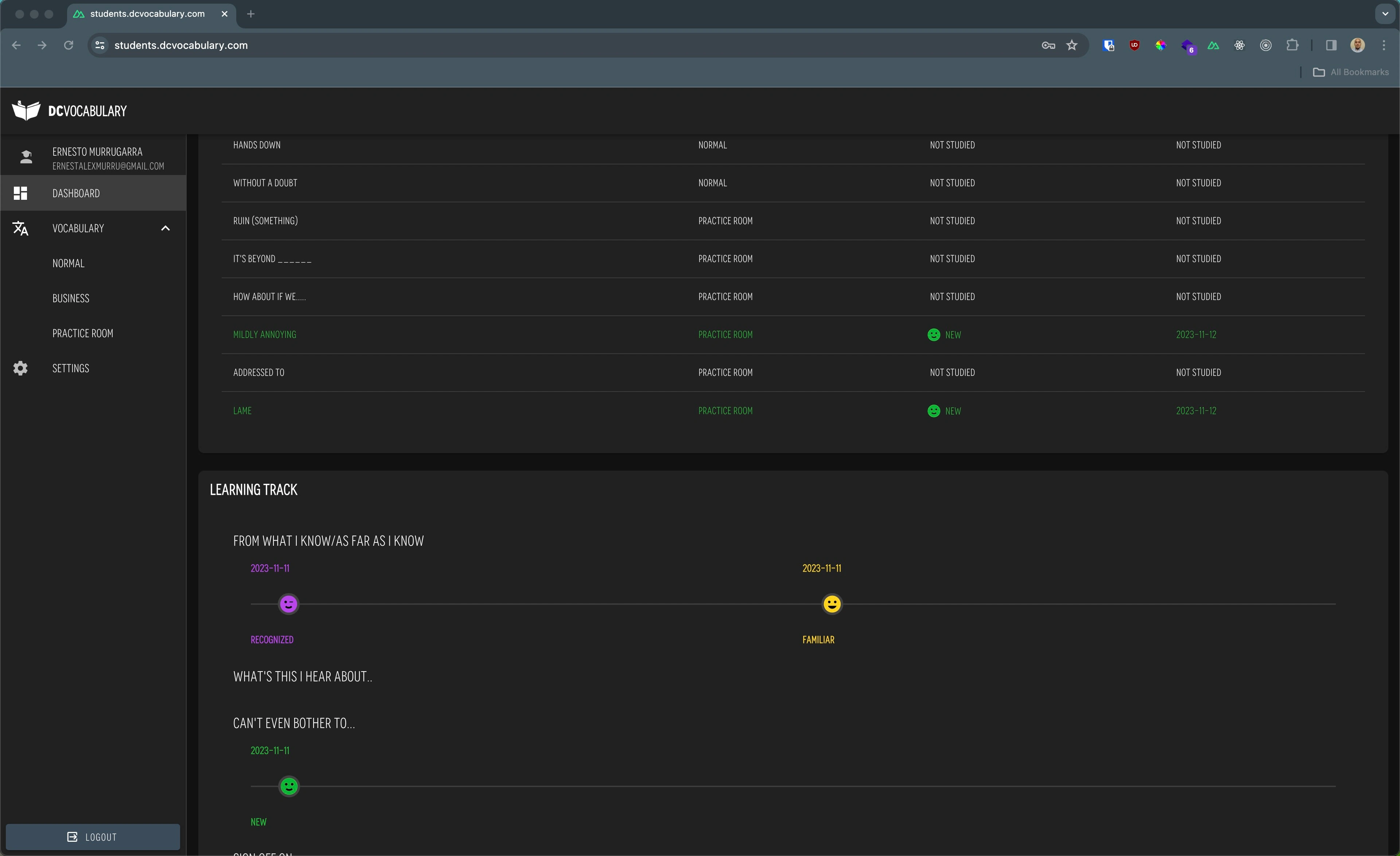This screenshot has height=856, width=1400.
Task: Reload the page
Action: (68, 46)
